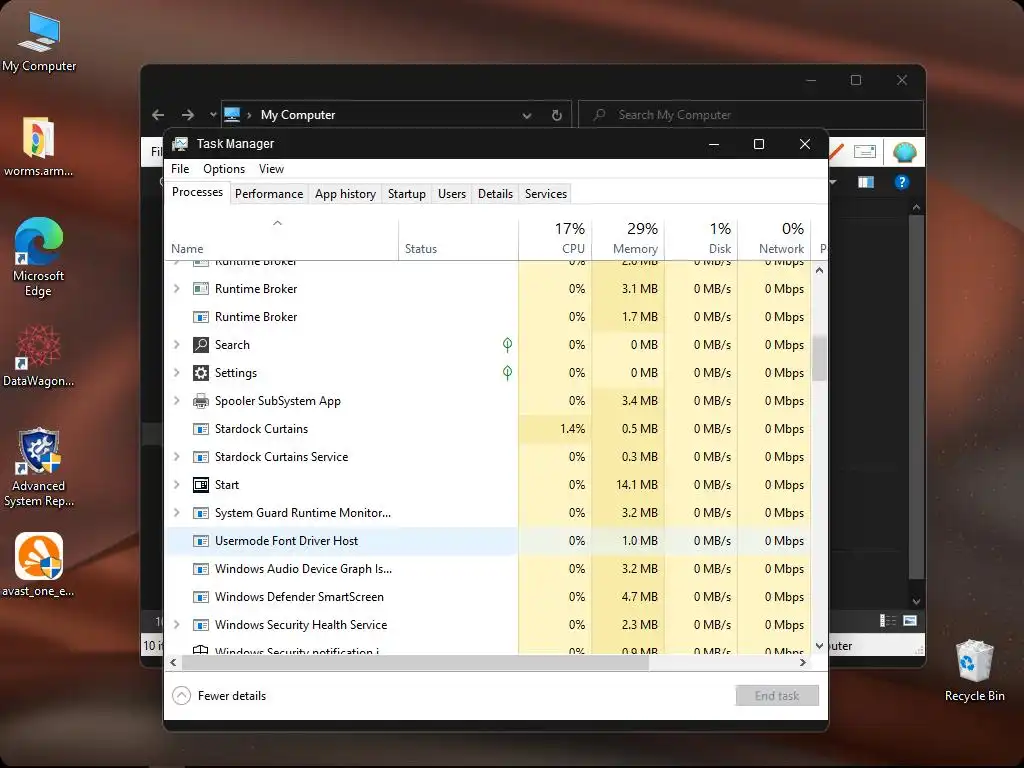Open Help in the My Computer window
Viewport: 1024px width, 768px height.
click(901, 182)
